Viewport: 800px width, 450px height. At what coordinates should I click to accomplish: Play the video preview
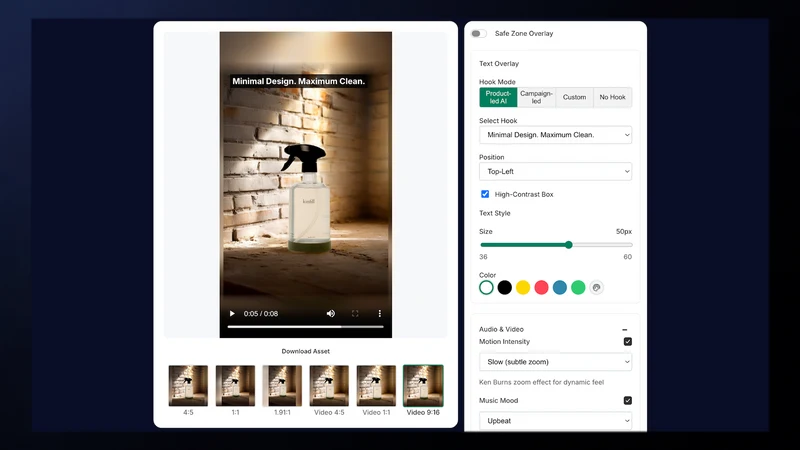[232, 313]
